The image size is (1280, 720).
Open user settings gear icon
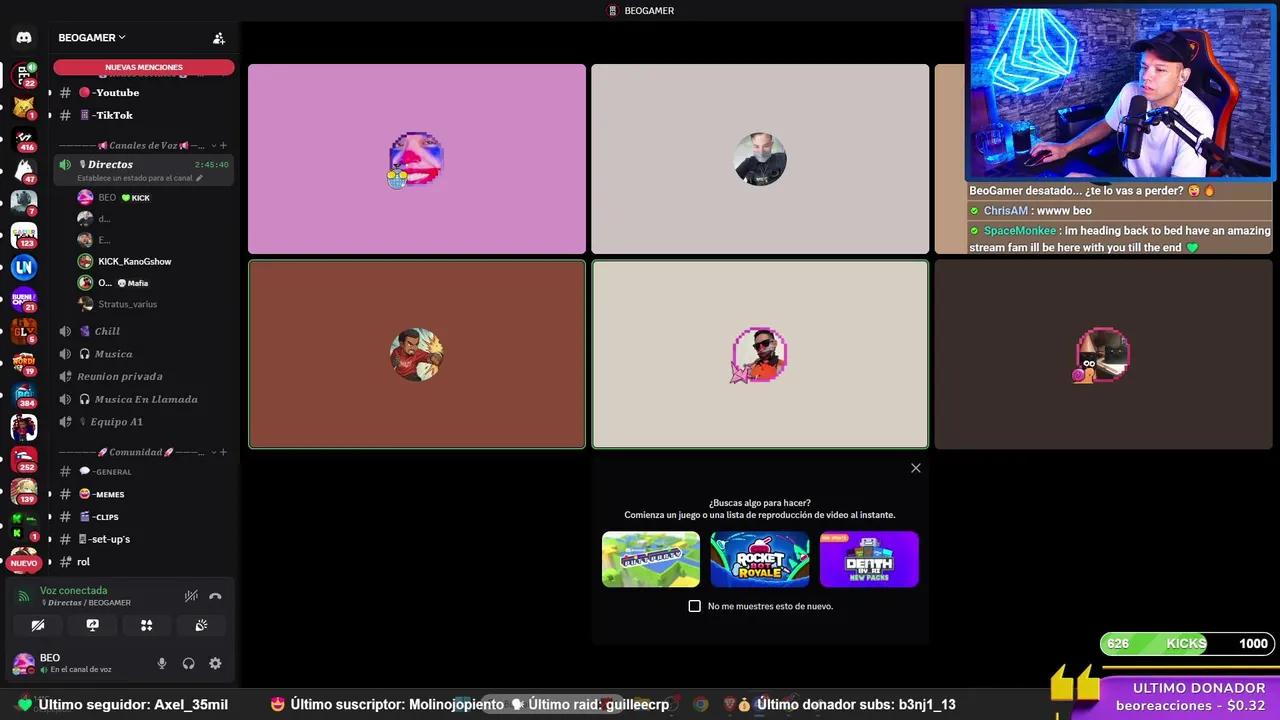coord(215,663)
